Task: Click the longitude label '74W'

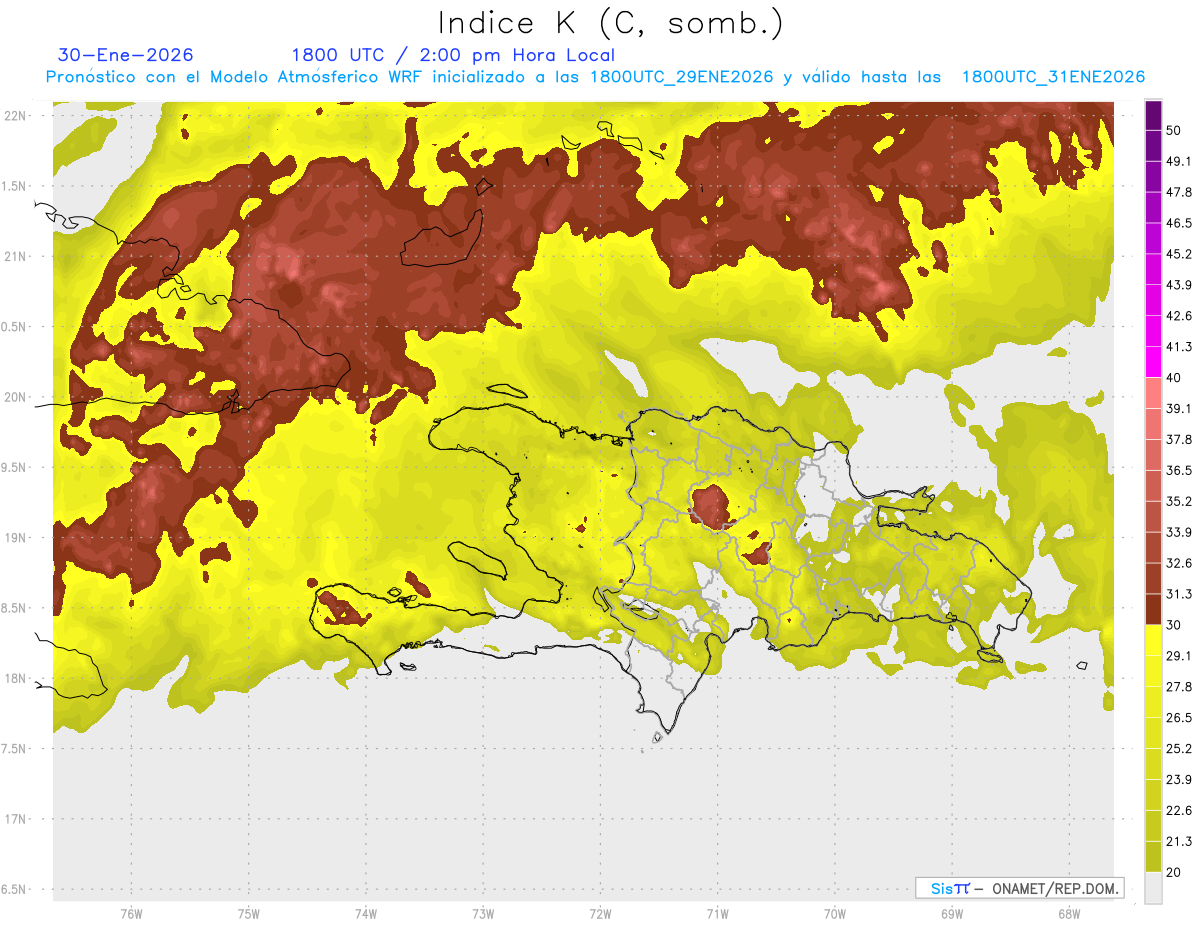Action: [365, 914]
